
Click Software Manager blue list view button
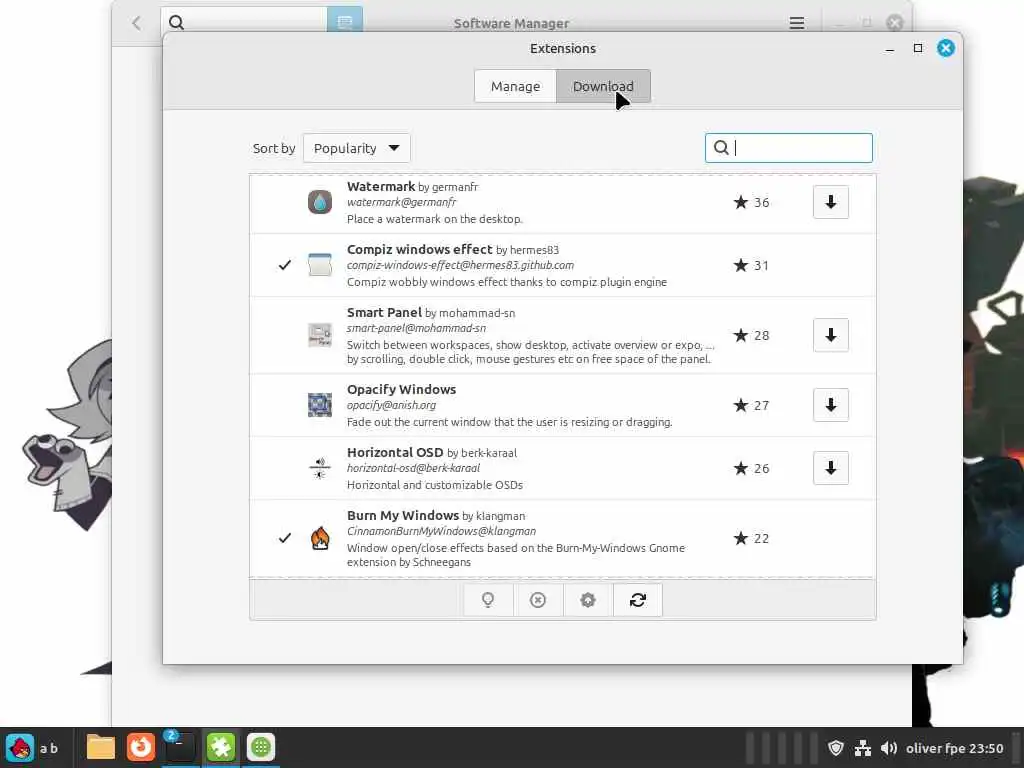345,22
